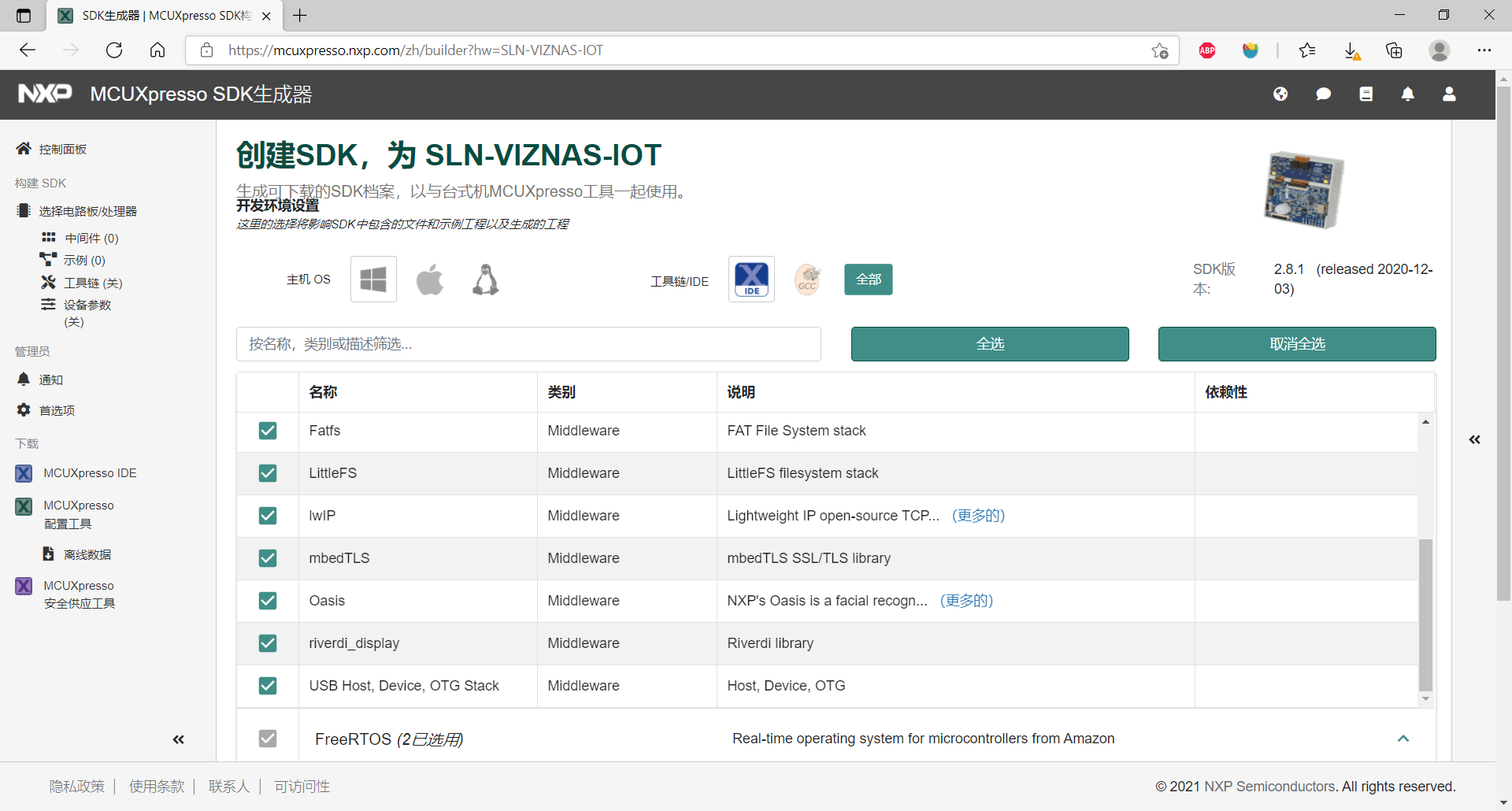Open browser favorites star-list icon

(x=1307, y=50)
